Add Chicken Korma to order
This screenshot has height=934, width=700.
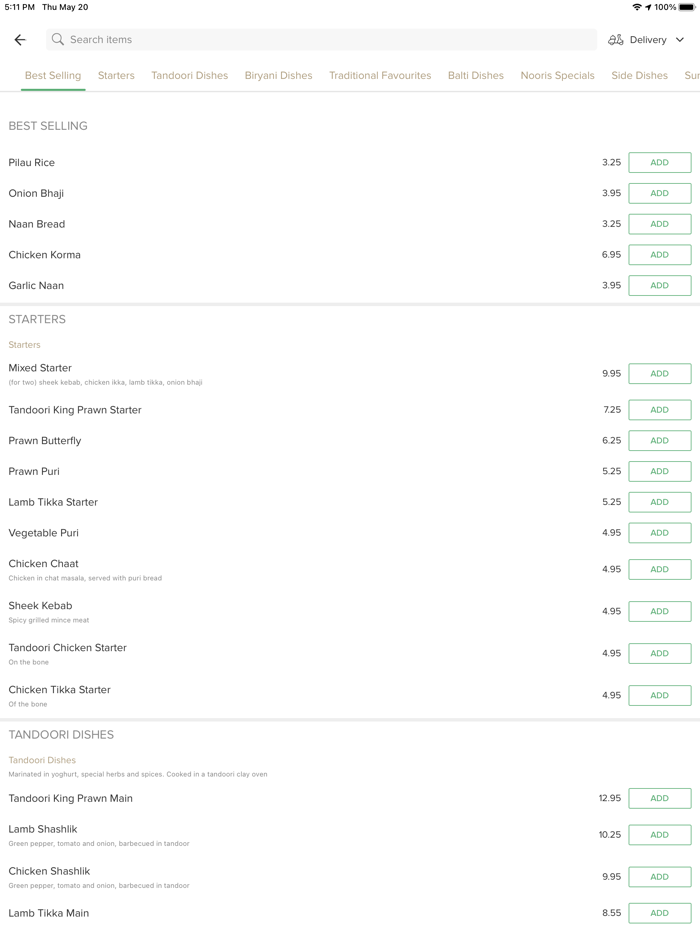coord(659,255)
